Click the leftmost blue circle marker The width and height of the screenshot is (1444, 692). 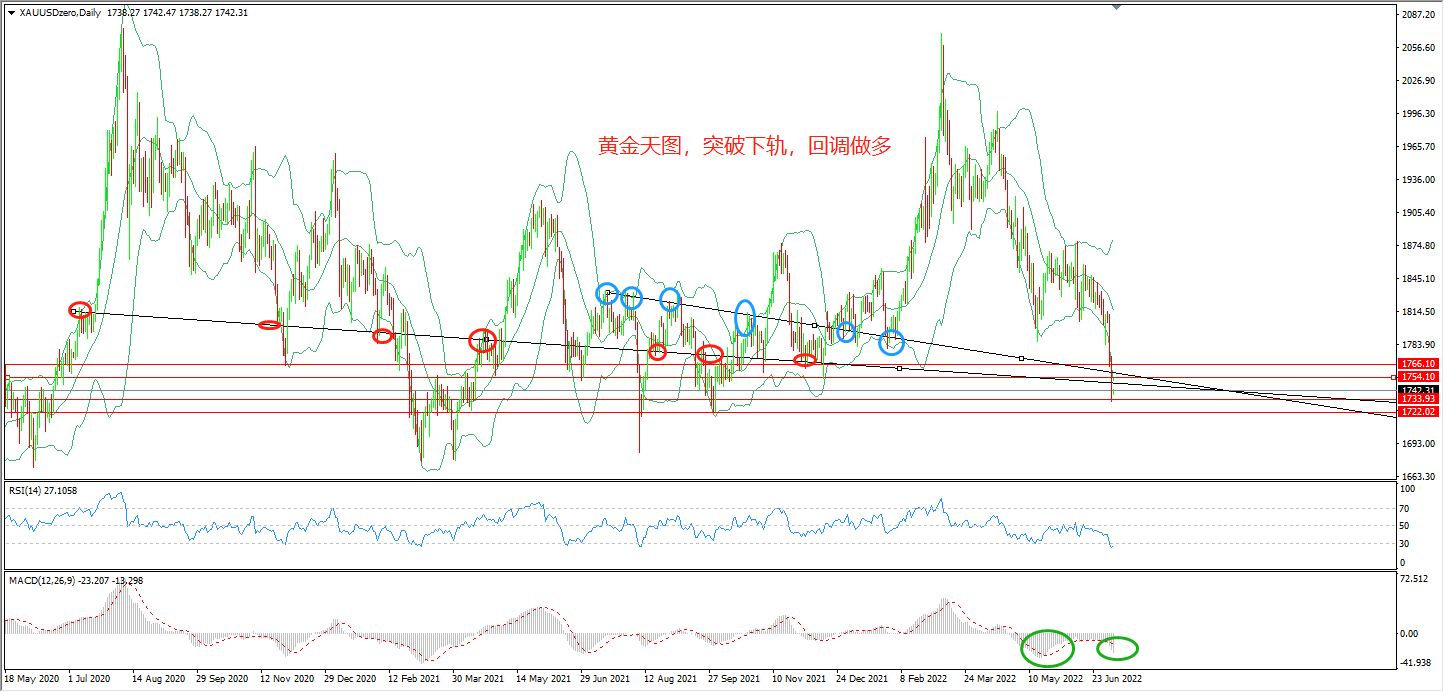[607, 293]
